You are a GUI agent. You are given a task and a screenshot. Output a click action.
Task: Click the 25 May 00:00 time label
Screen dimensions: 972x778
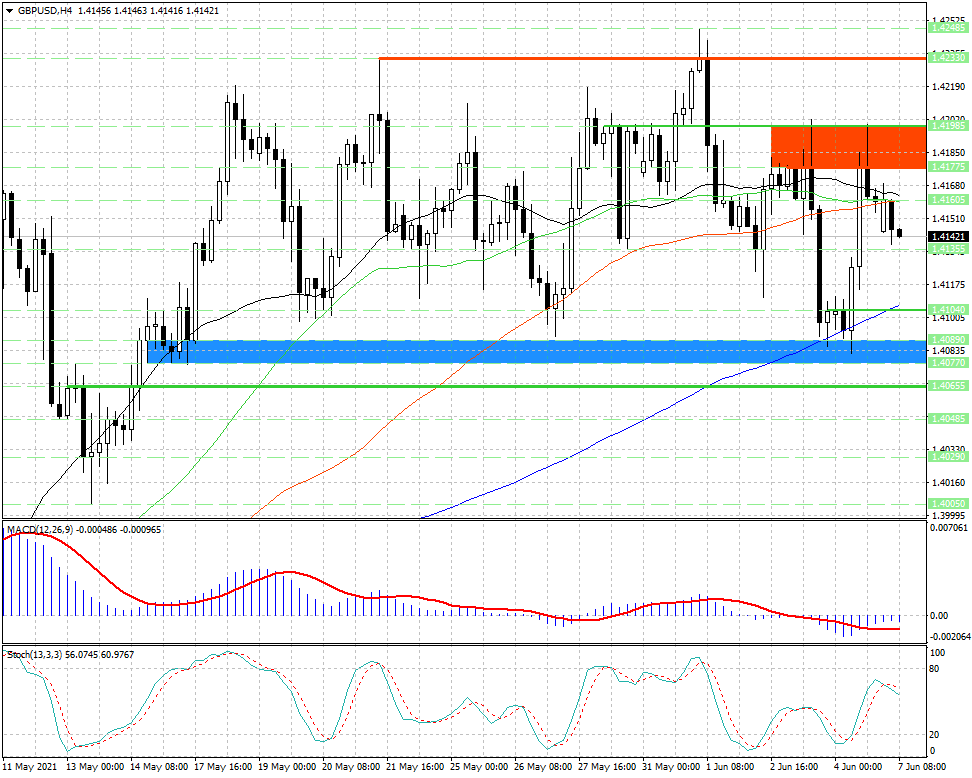coord(479,767)
